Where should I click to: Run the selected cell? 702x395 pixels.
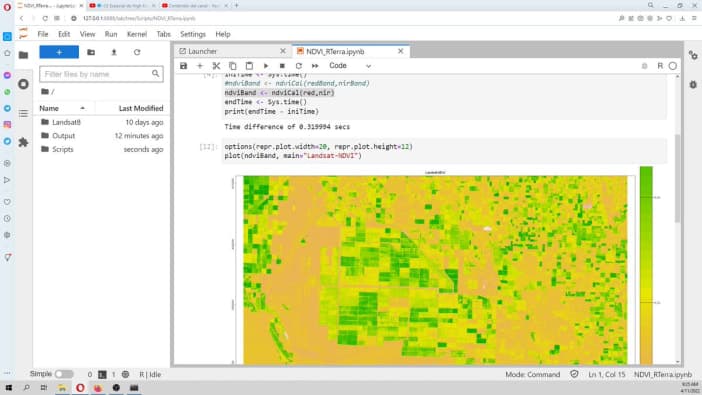(266, 66)
